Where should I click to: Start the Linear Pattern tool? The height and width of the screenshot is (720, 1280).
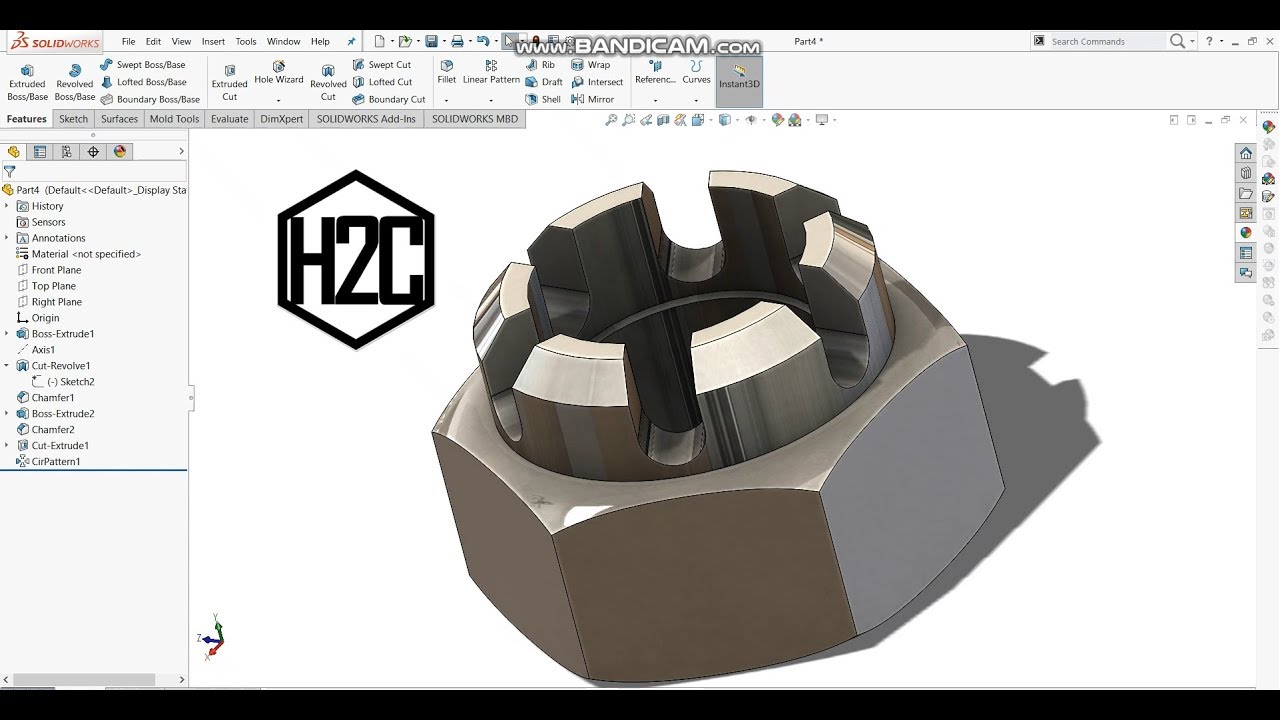(x=491, y=72)
